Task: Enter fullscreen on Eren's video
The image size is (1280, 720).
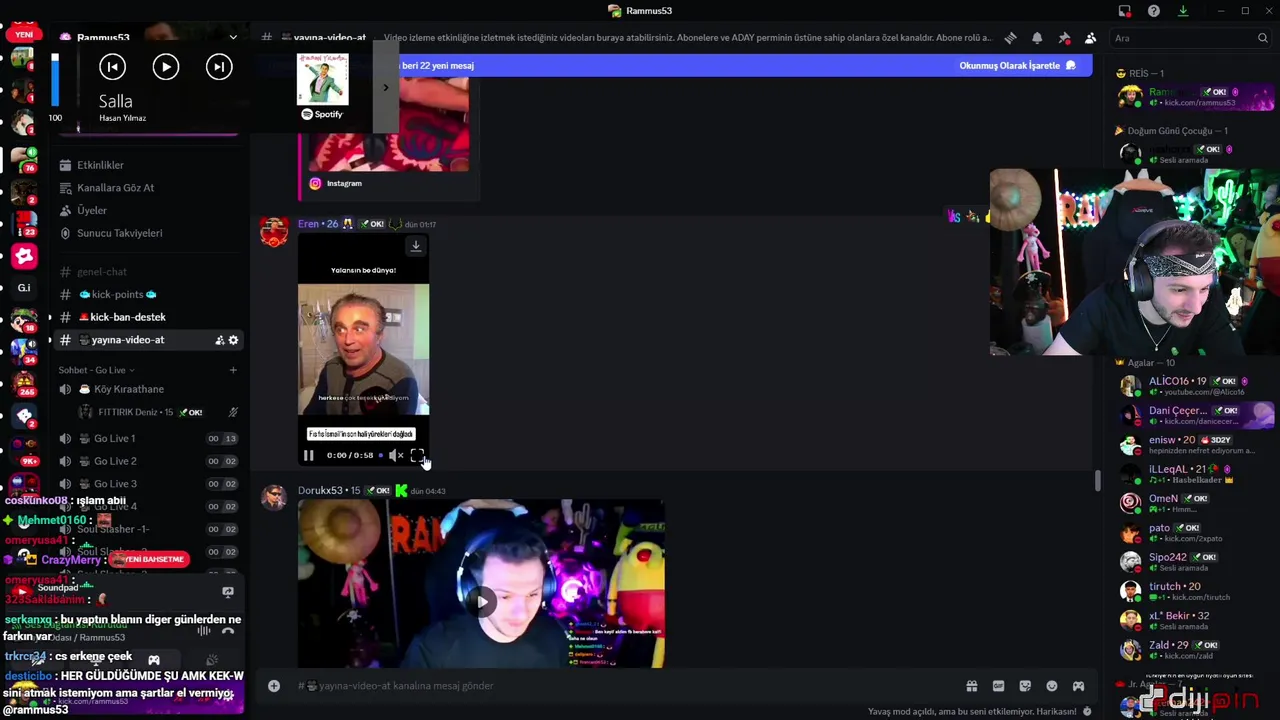Action: pos(417,455)
